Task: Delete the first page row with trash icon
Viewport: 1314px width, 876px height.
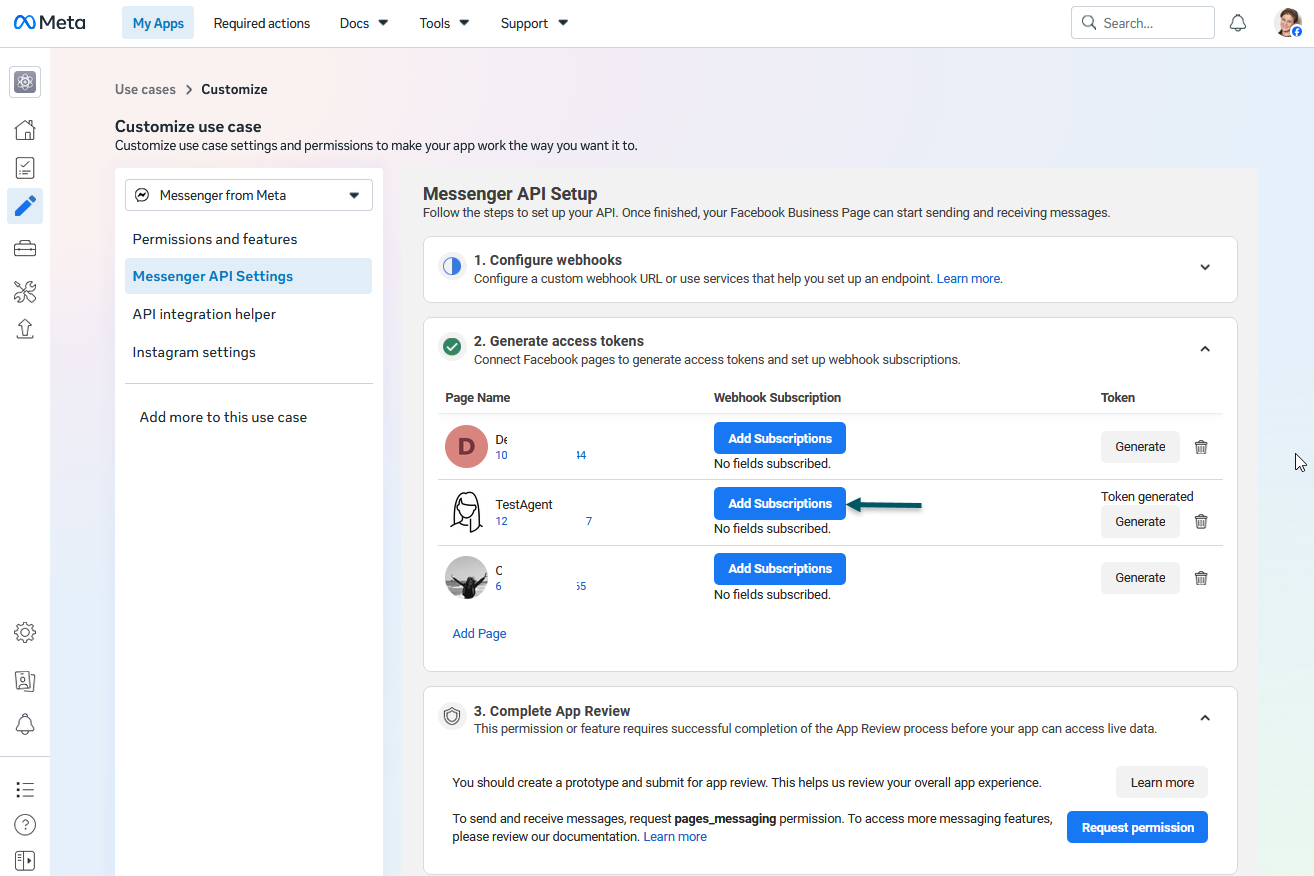Action: pyautogui.click(x=1201, y=447)
